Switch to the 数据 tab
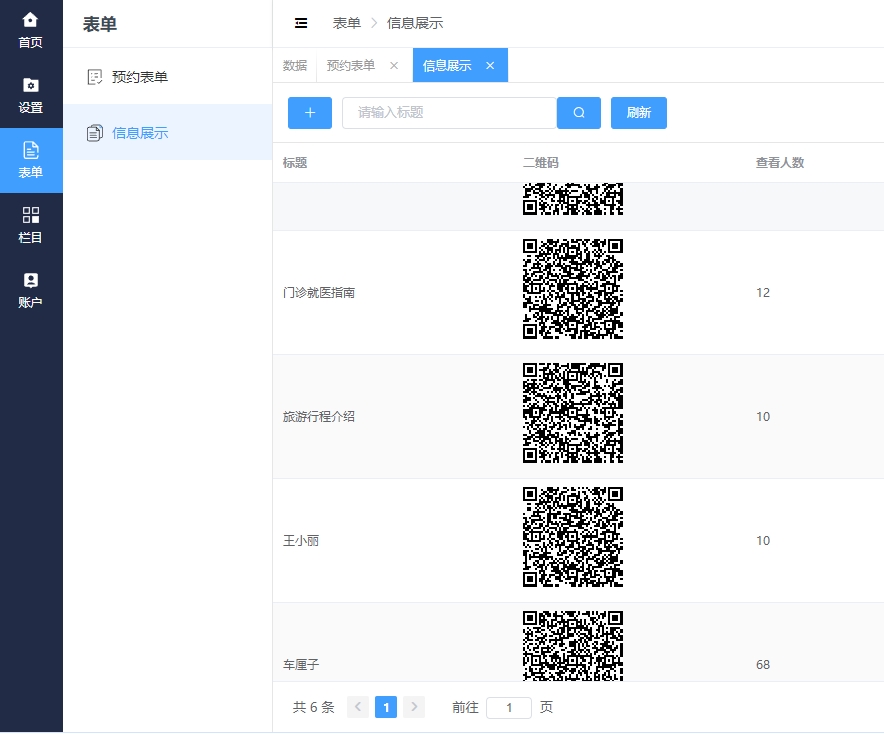Image resolution: width=884 pixels, height=734 pixels. coord(295,66)
